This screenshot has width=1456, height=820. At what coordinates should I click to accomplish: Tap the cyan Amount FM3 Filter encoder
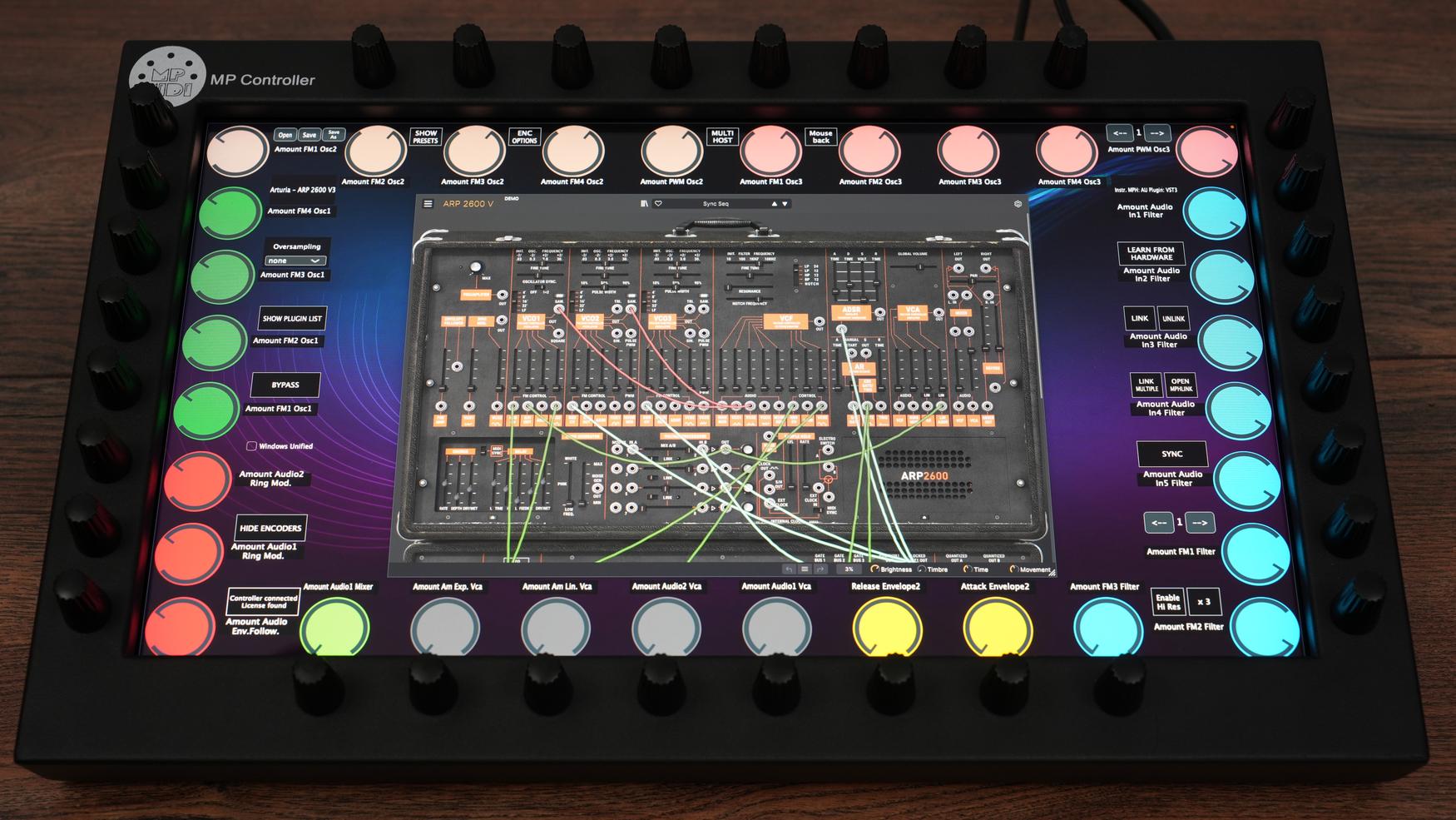[x=1108, y=629]
